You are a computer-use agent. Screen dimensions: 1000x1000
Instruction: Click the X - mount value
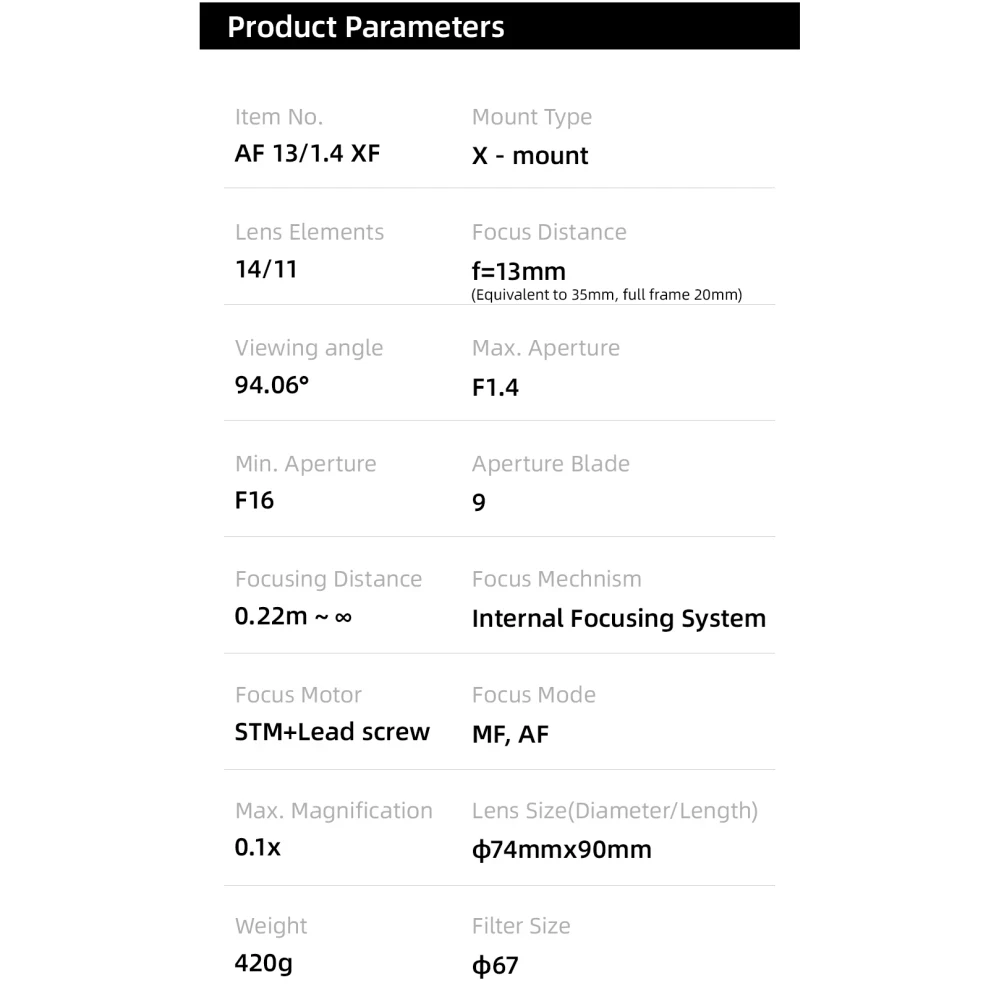[x=530, y=156]
